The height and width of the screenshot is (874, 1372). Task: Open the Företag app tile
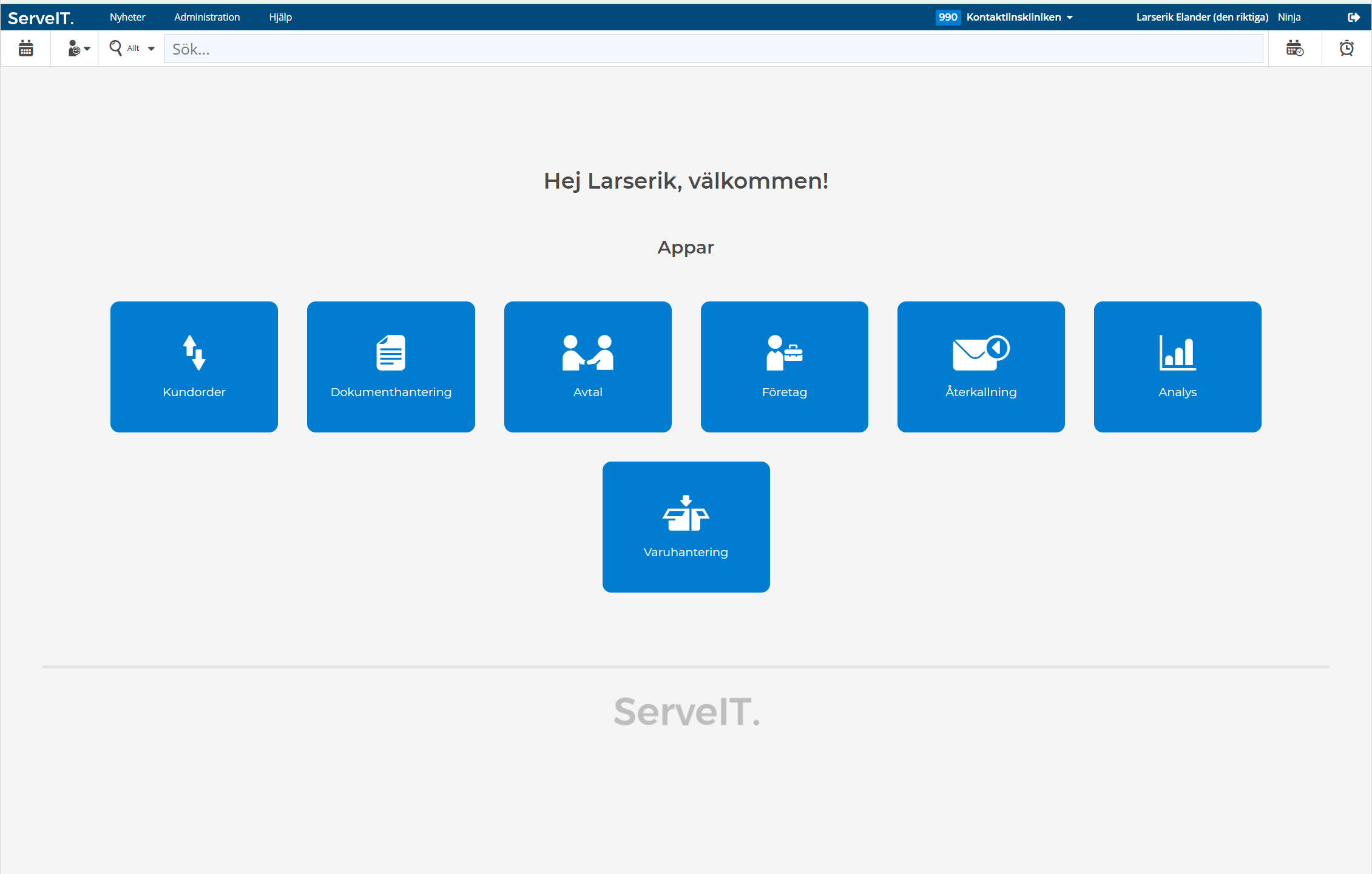785,367
